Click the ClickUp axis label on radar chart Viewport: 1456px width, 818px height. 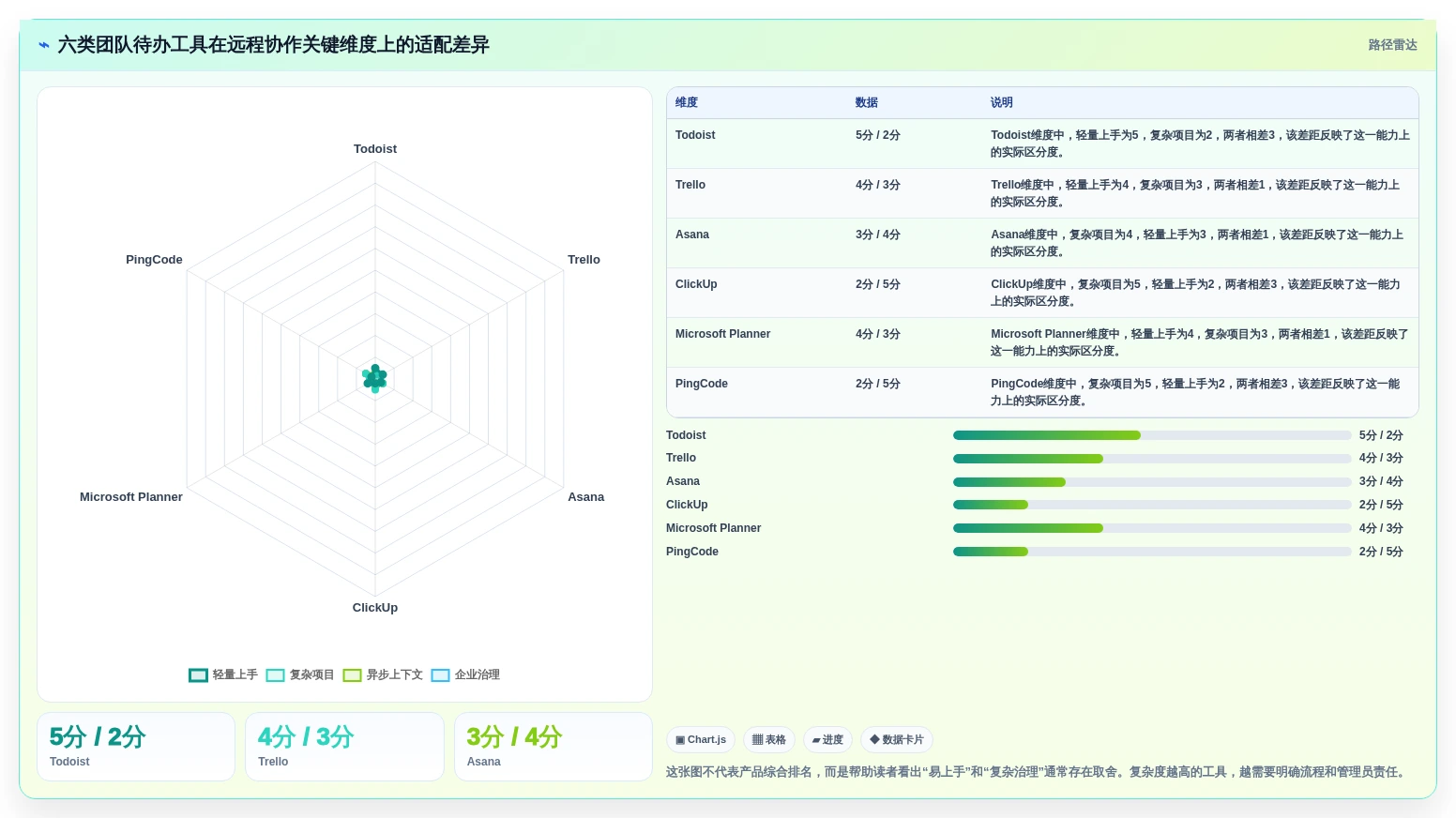pos(375,608)
